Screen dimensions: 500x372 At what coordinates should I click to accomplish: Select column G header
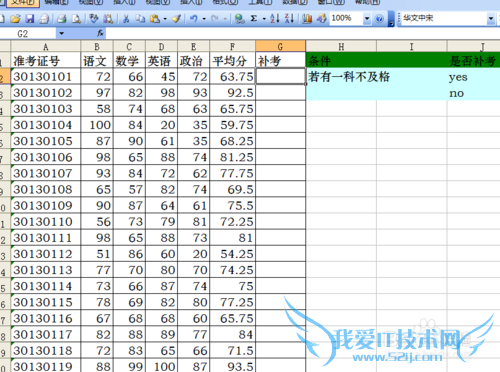[280, 46]
